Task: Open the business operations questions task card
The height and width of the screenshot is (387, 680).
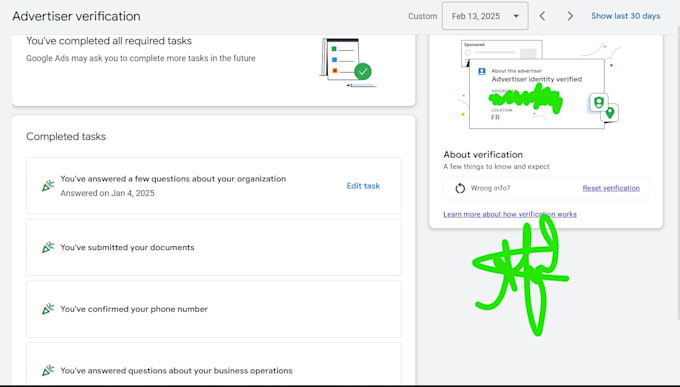Action: point(213,364)
